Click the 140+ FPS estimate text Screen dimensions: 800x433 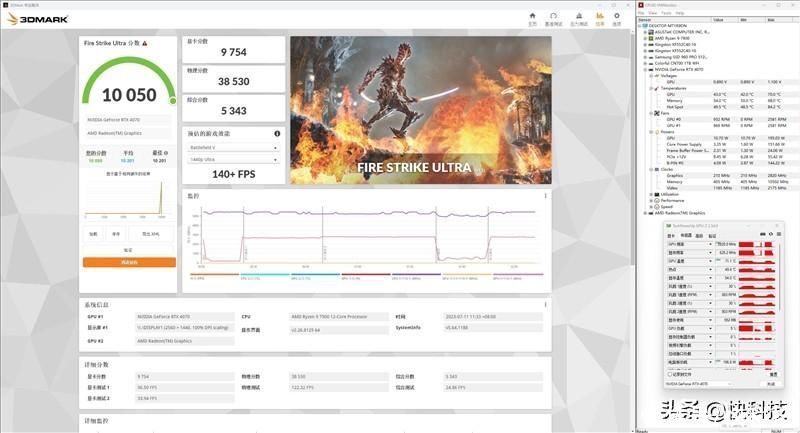point(234,174)
